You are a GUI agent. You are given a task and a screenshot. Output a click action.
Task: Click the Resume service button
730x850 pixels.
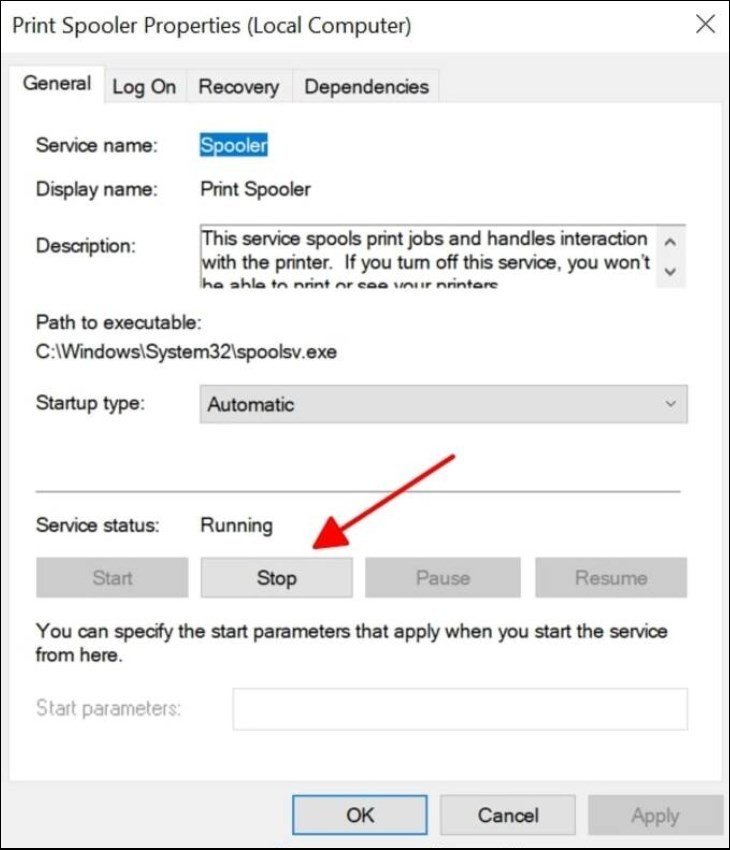coord(610,578)
